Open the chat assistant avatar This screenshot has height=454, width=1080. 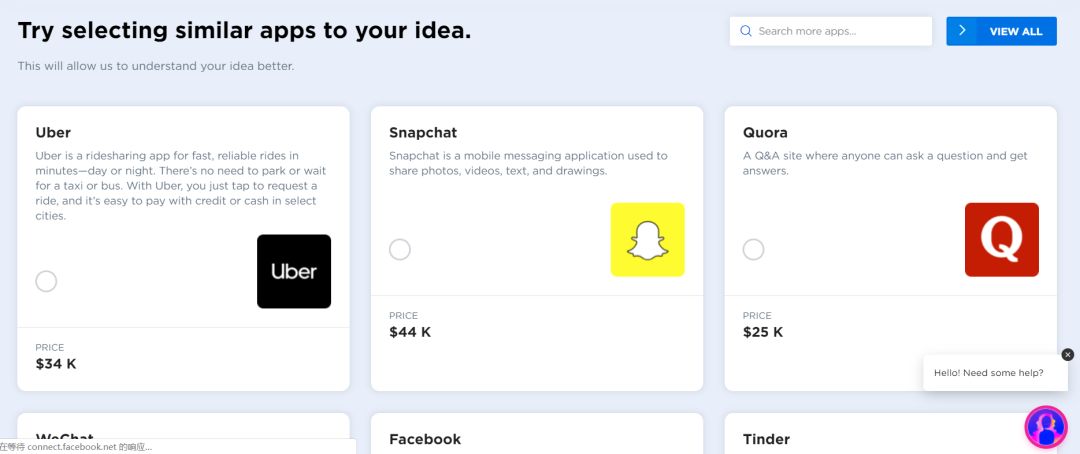click(x=1046, y=427)
